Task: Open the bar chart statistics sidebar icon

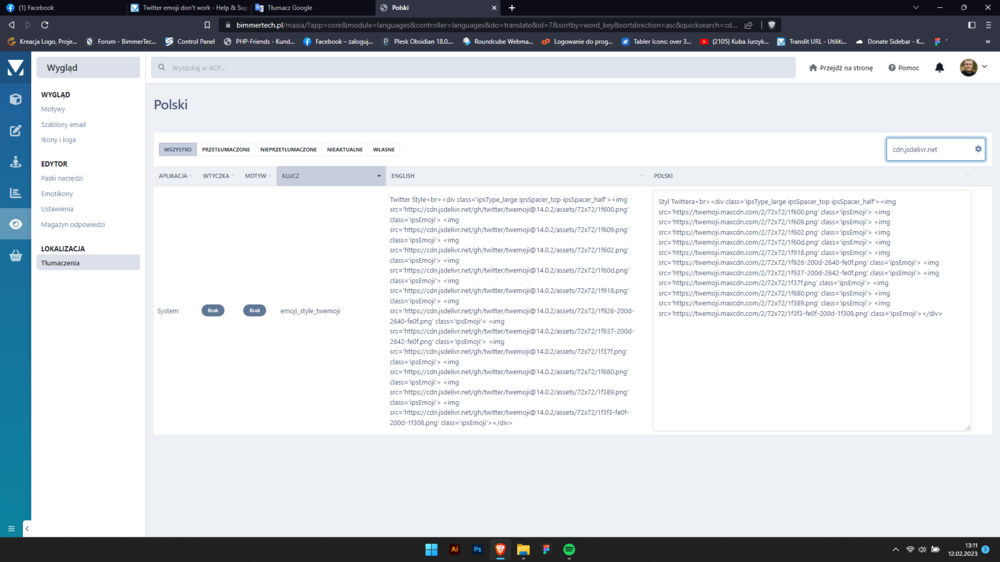Action: (x=15, y=193)
